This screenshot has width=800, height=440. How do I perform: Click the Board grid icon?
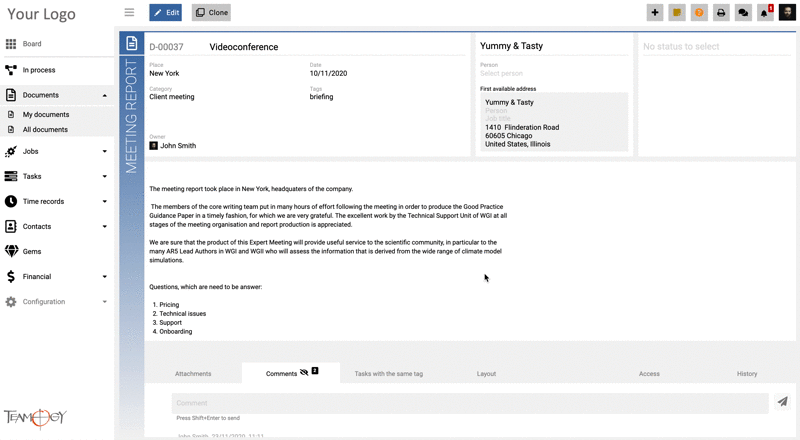pos(11,44)
